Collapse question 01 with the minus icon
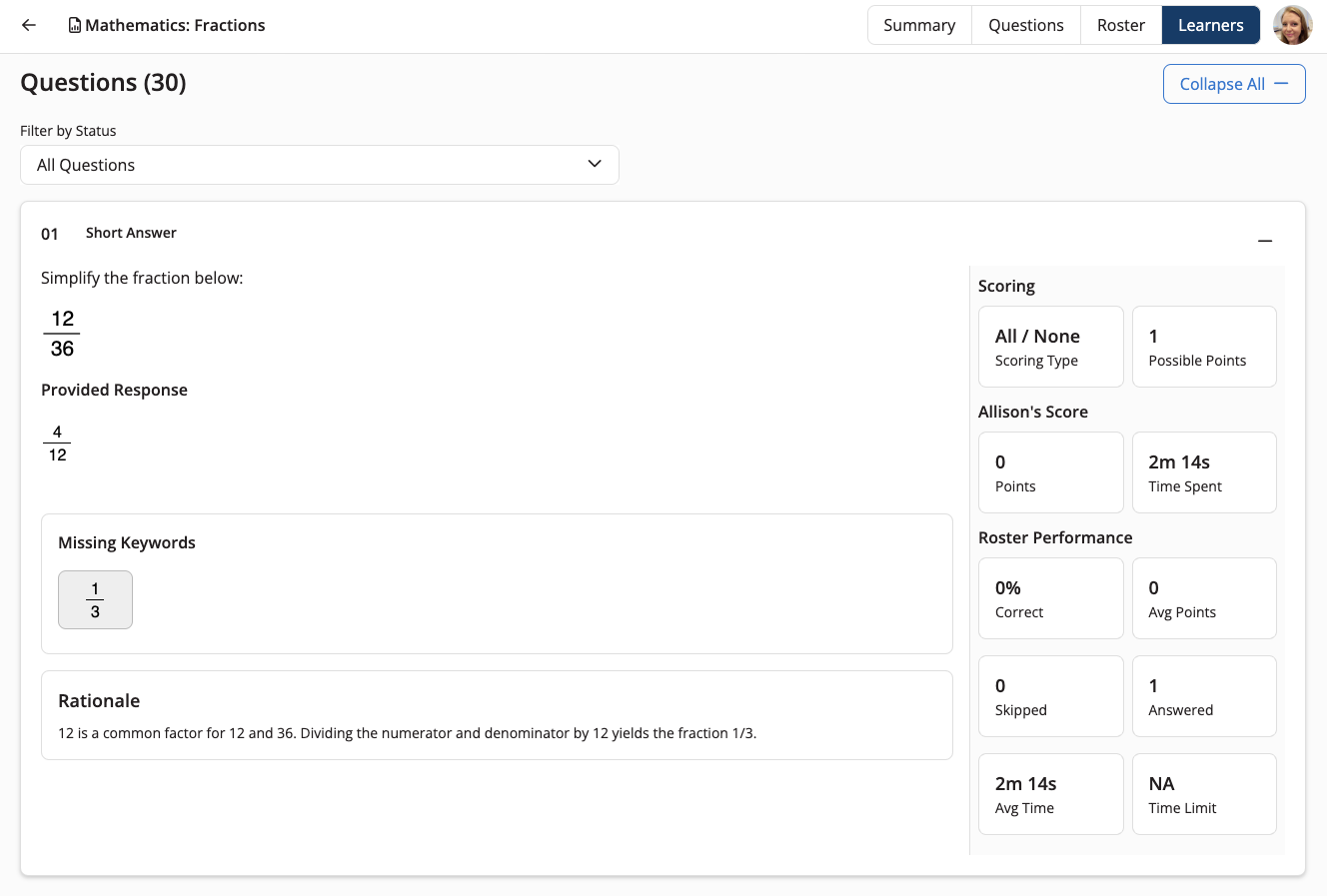 coord(1265,241)
